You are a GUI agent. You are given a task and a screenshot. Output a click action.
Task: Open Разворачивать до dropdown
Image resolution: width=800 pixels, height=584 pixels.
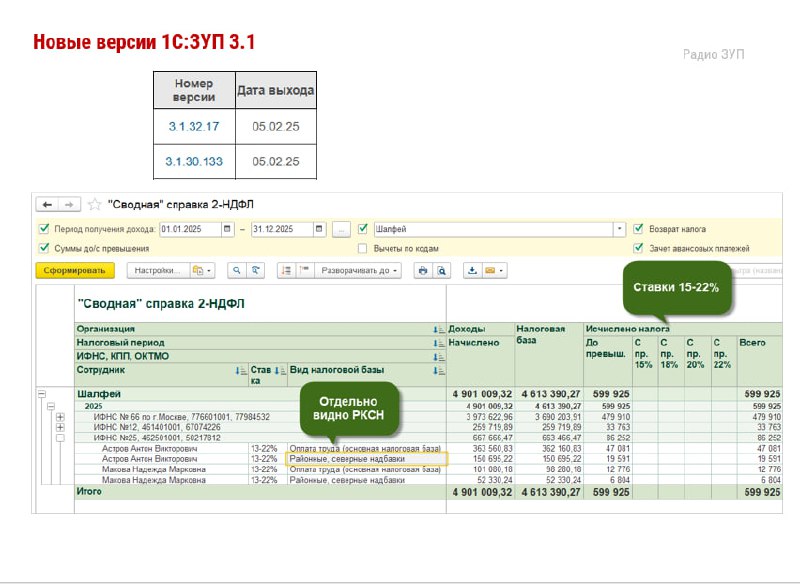point(358,270)
